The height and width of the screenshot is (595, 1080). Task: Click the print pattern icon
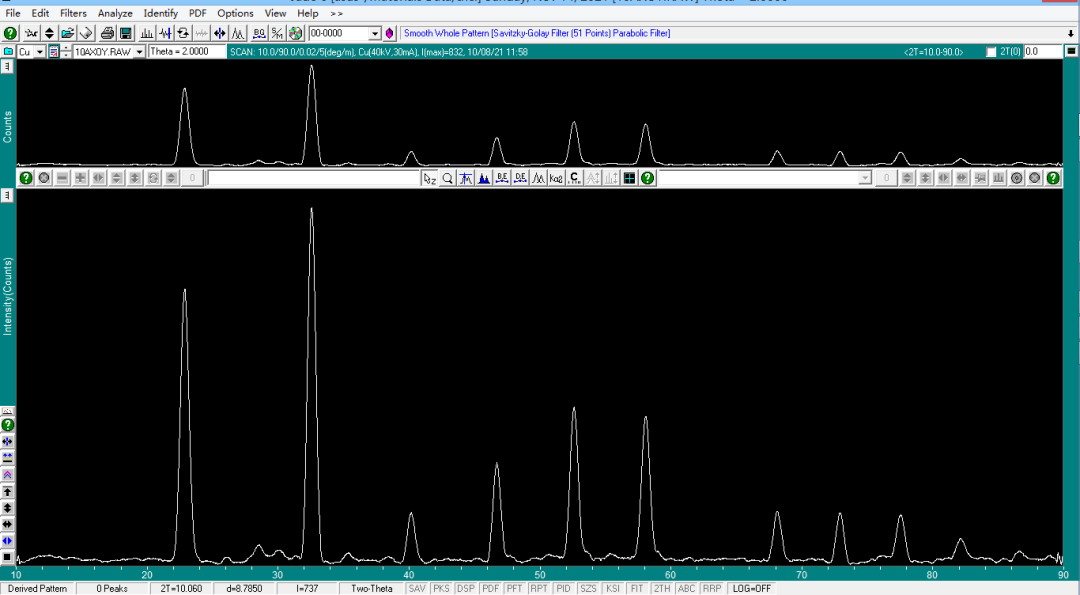pyautogui.click(x=107, y=33)
